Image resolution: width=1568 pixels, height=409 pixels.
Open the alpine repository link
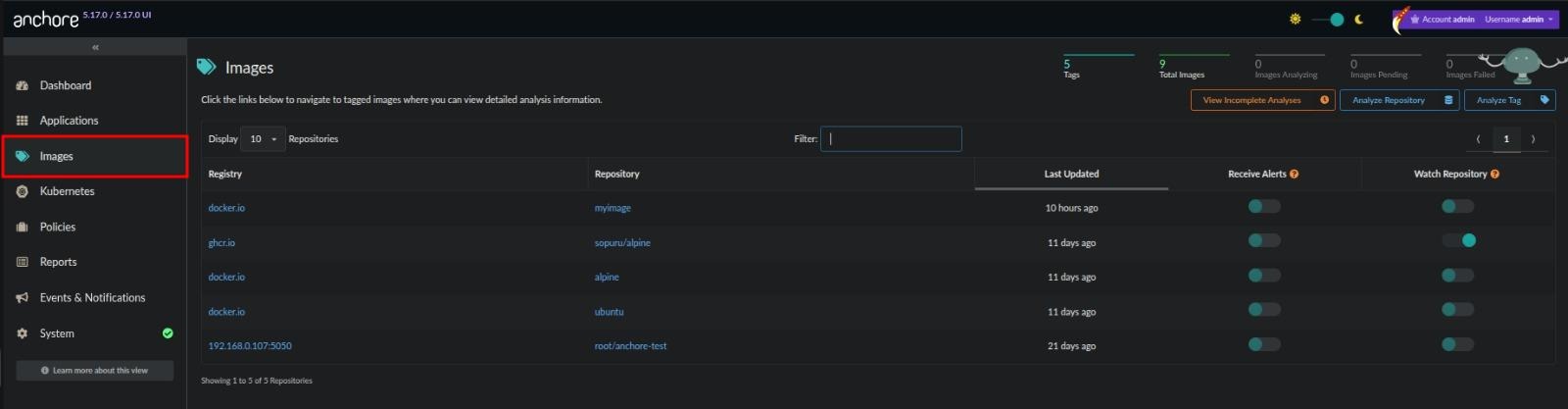tap(607, 278)
